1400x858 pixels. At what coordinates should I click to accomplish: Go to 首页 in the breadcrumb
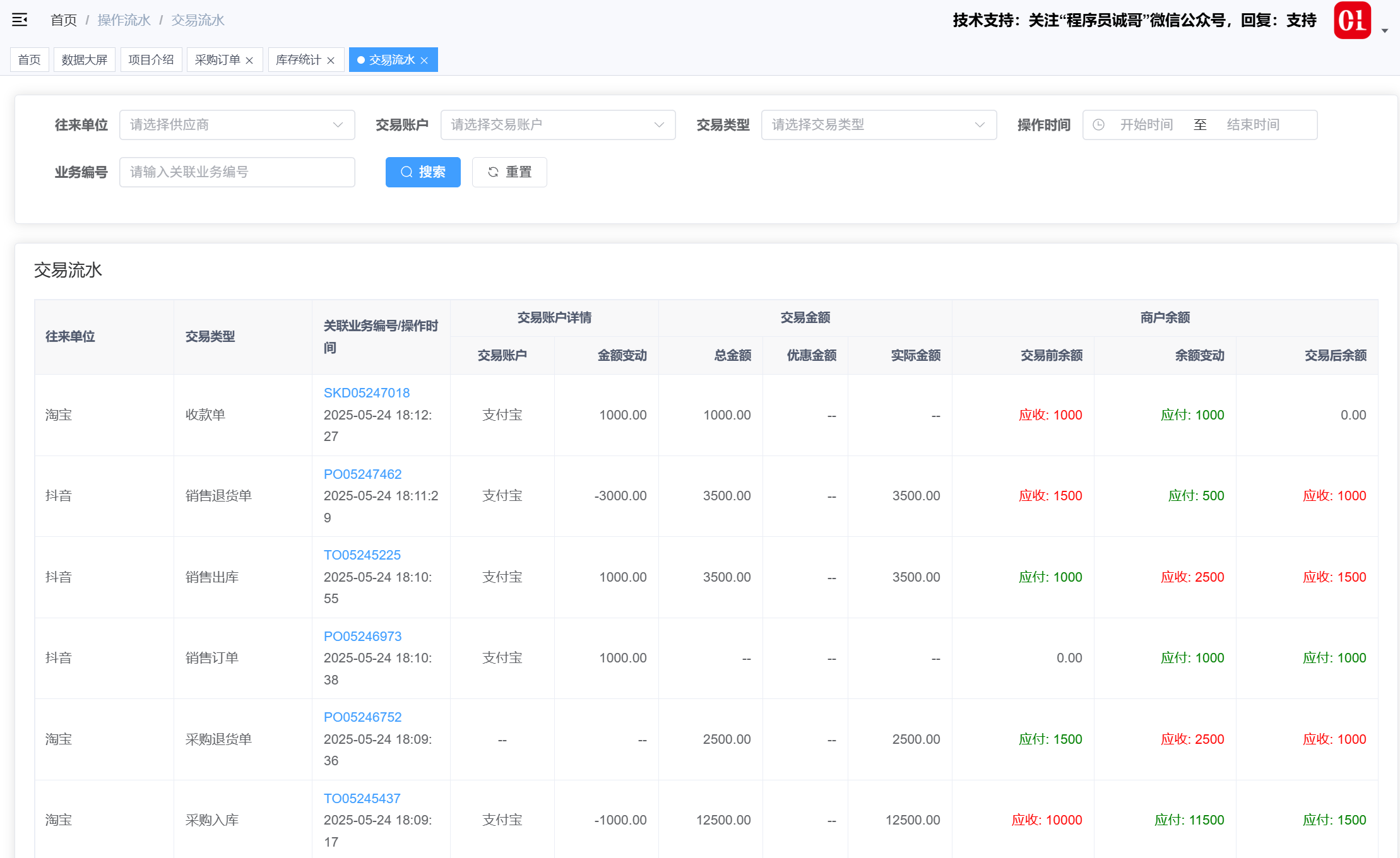63,20
